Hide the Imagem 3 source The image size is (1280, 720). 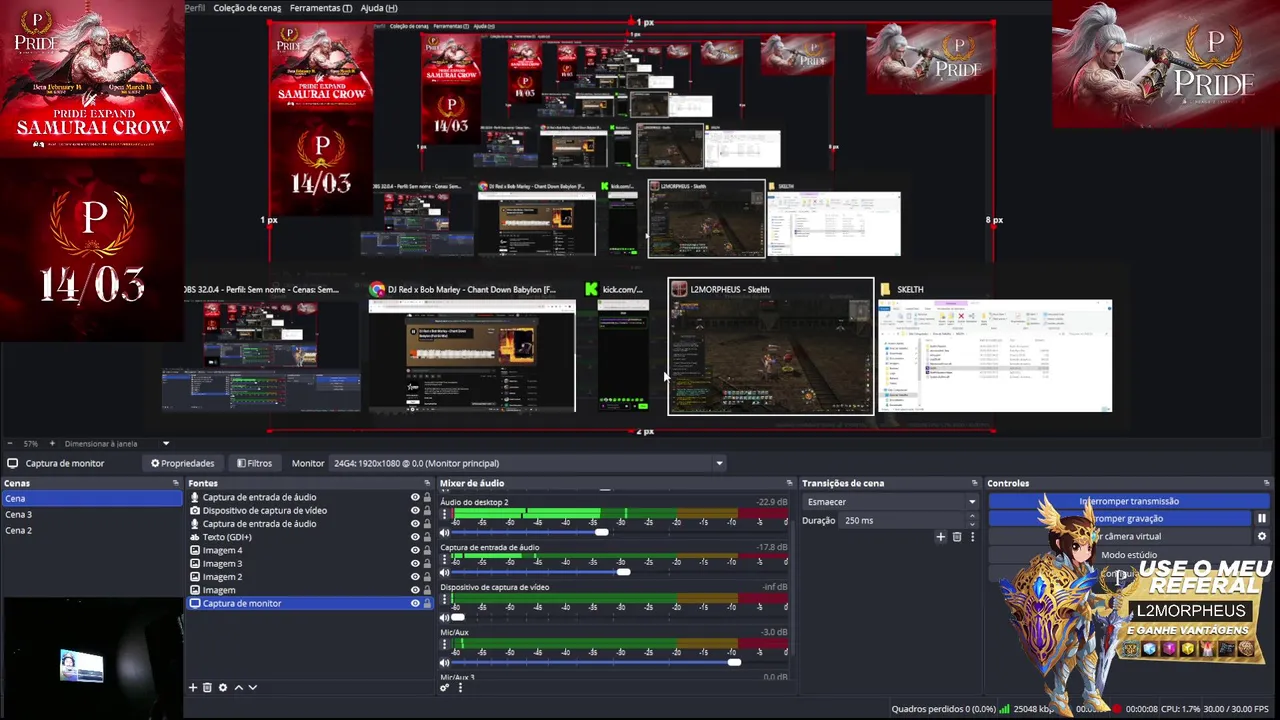tap(415, 563)
